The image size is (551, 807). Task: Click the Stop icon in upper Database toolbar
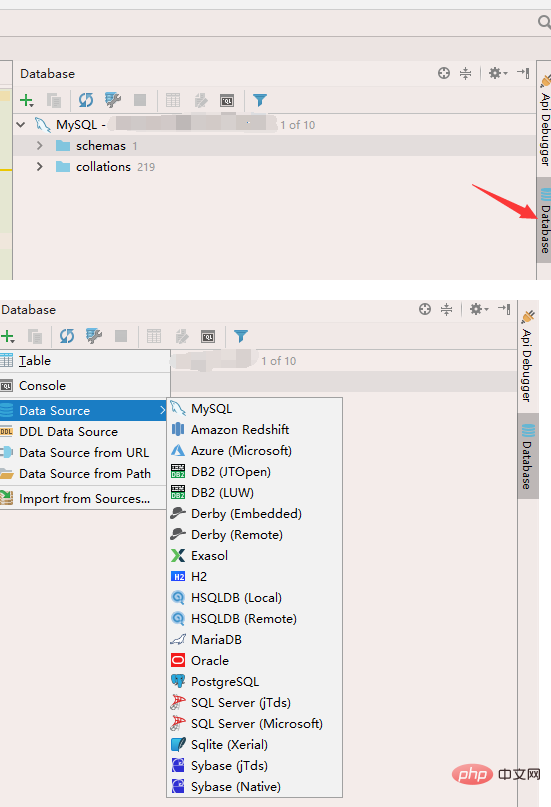coord(140,100)
